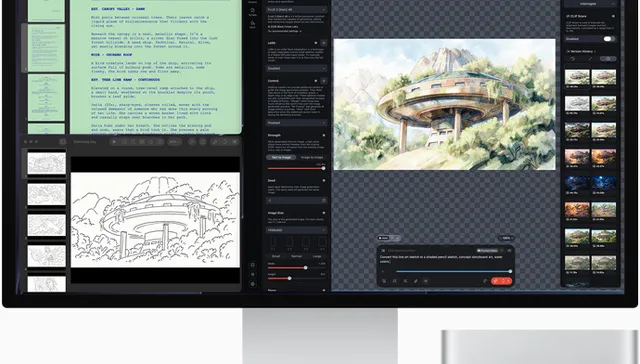Open the Image Size preset dropdown
This screenshot has width=640, height=364.
pos(296,230)
